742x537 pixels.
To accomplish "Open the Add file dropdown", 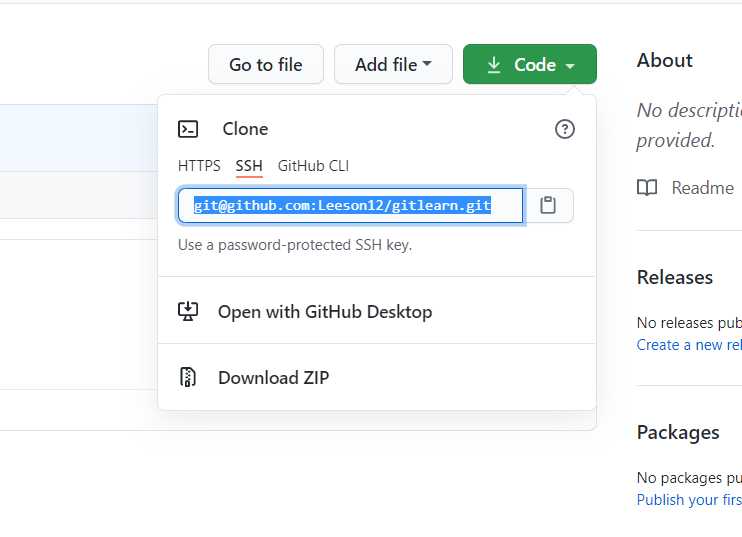I will coord(393,64).
